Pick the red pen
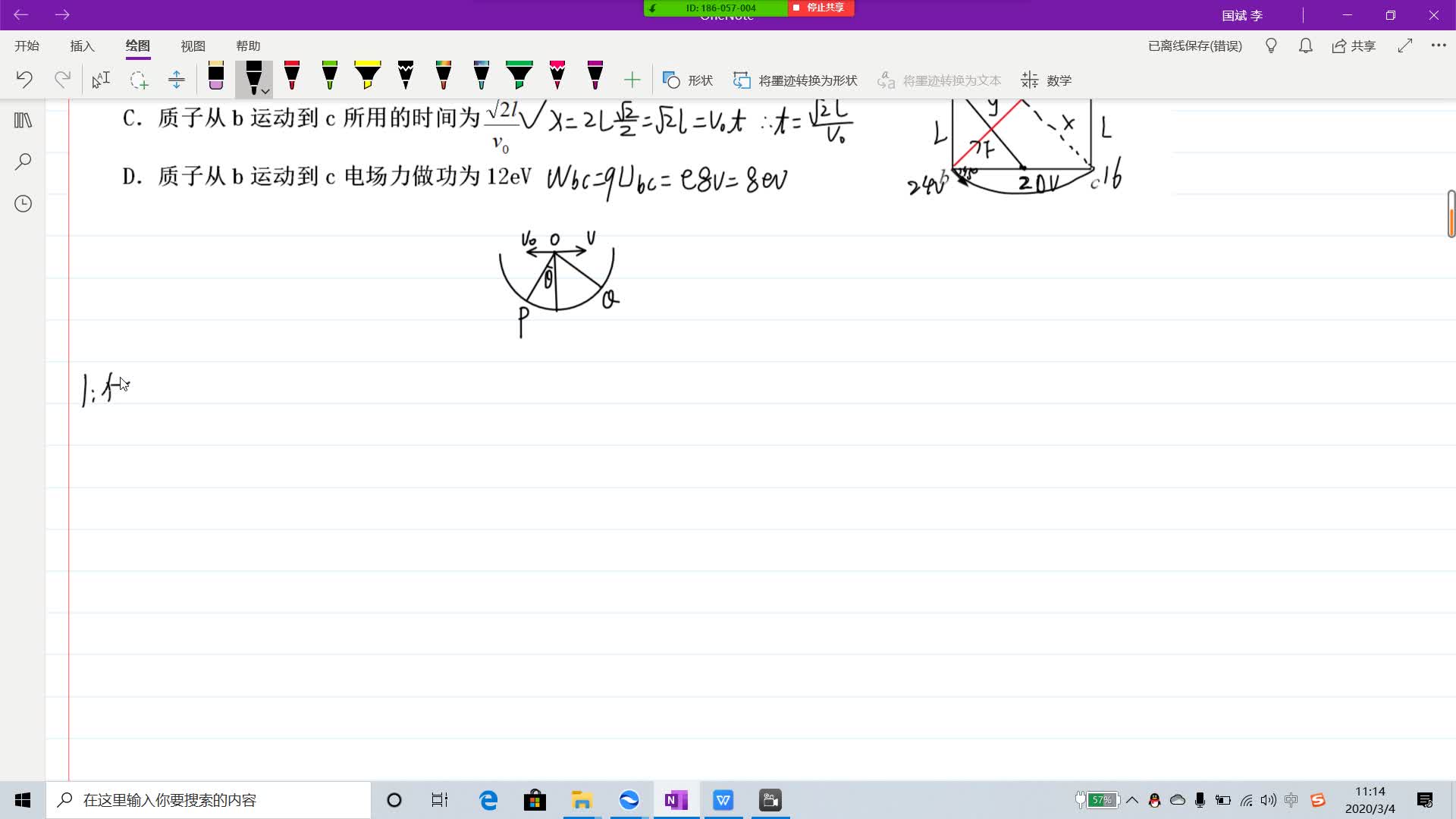This screenshot has width=1456, height=819. pyautogui.click(x=292, y=76)
